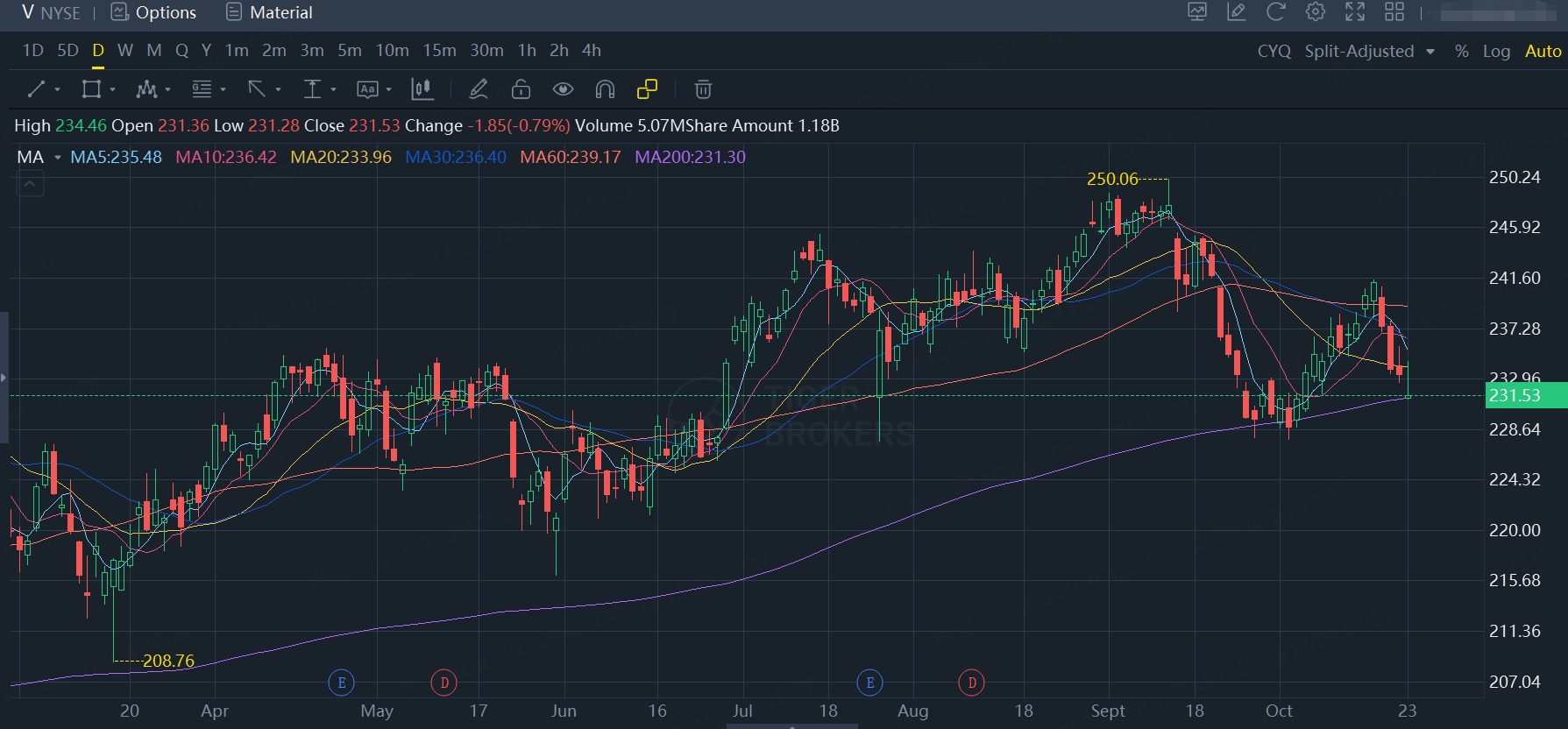Select the Fibonacci levels tool
This screenshot has width=1568, height=729.
202,89
